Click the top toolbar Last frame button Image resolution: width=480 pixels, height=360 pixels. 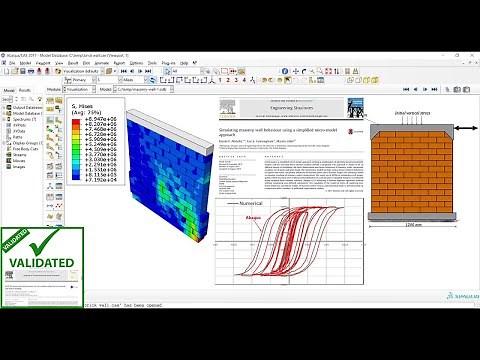coord(148,71)
